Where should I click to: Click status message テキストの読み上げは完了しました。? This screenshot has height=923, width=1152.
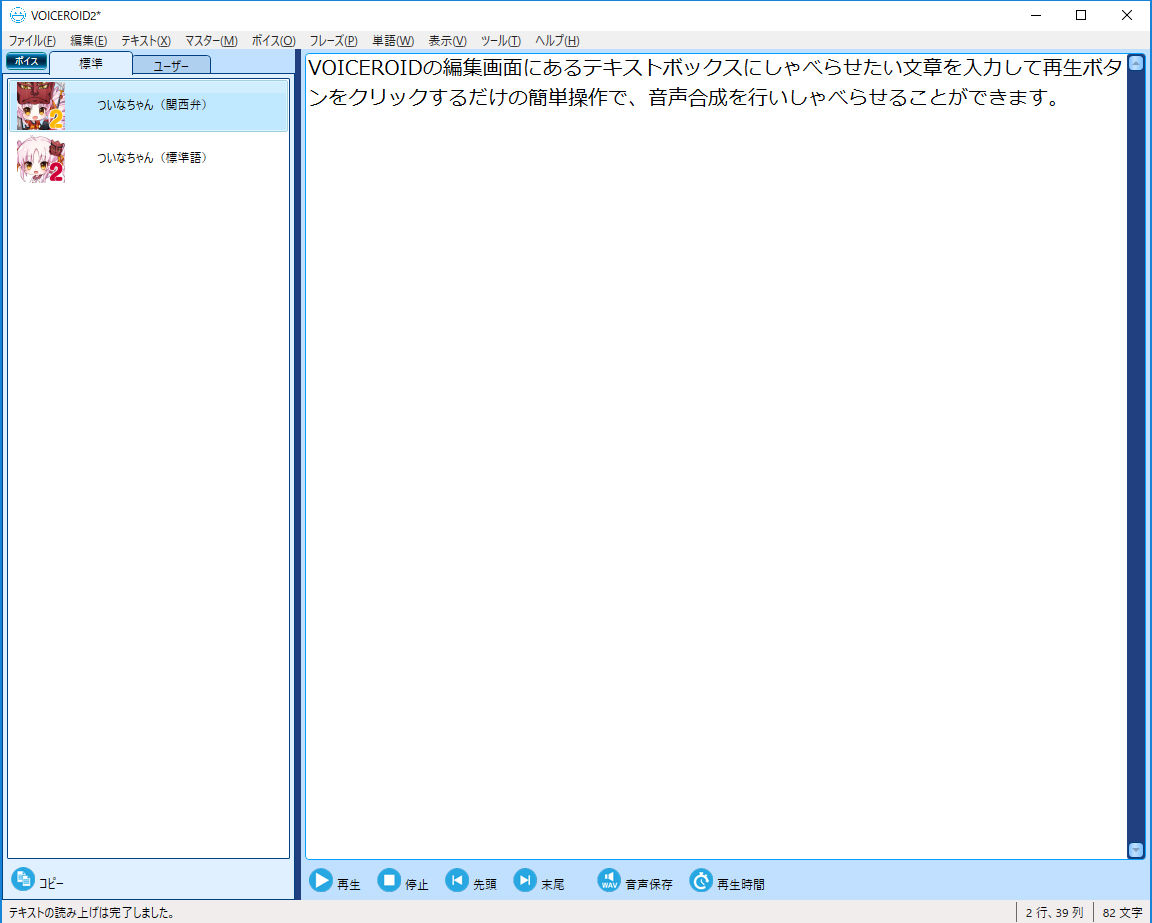[x=92, y=913]
